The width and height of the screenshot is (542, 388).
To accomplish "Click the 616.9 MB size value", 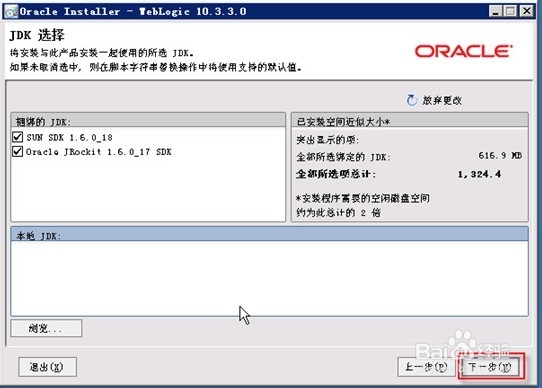I will pos(500,156).
